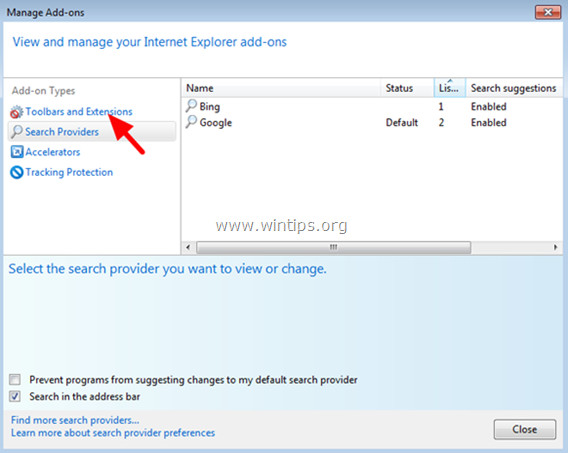Open Toolbars and Extensions add-on type
This screenshot has height=453, width=568.
pyautogui.click(x=79, y=112)
